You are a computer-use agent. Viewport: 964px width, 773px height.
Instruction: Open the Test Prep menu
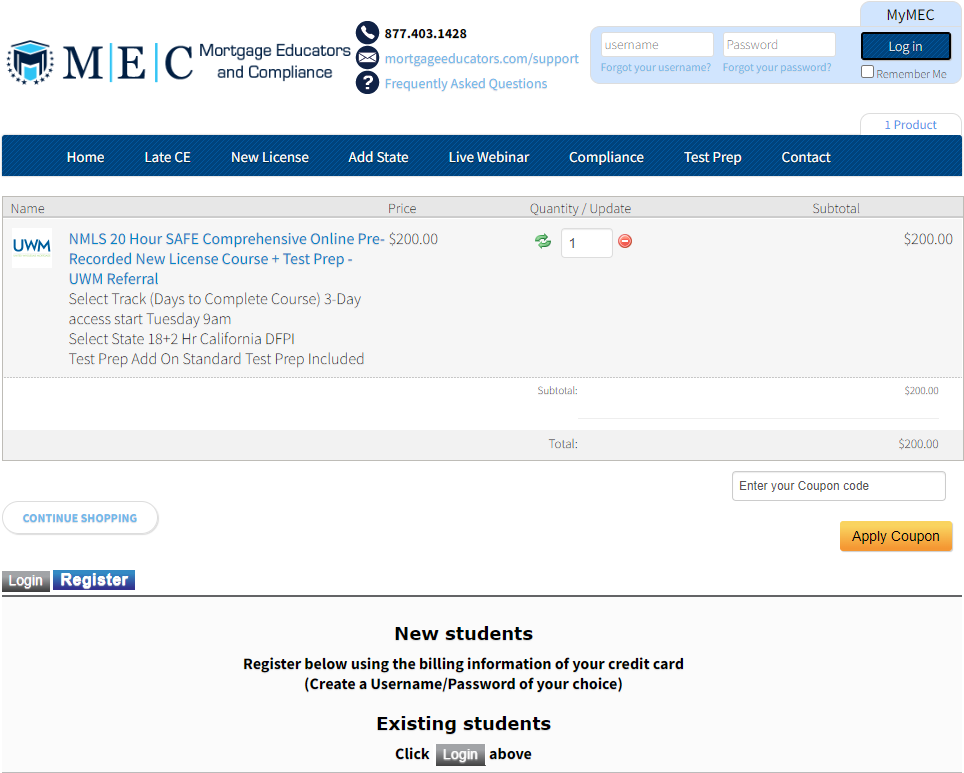point(713,157)
